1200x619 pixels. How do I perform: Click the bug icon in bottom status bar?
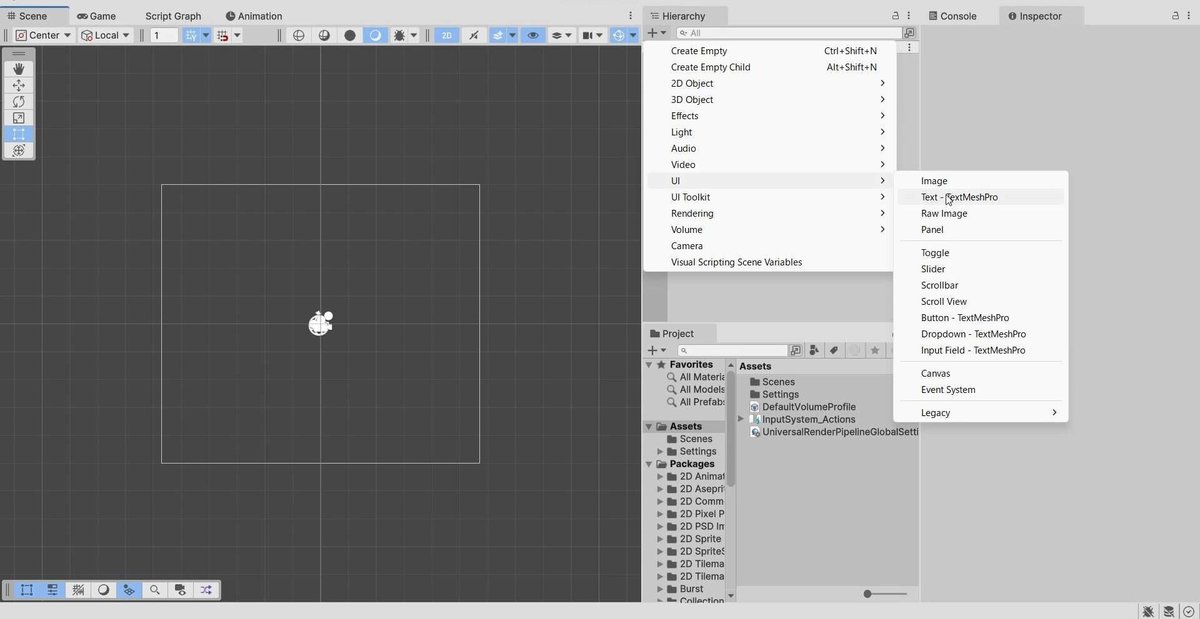(x=1149, y=611)
